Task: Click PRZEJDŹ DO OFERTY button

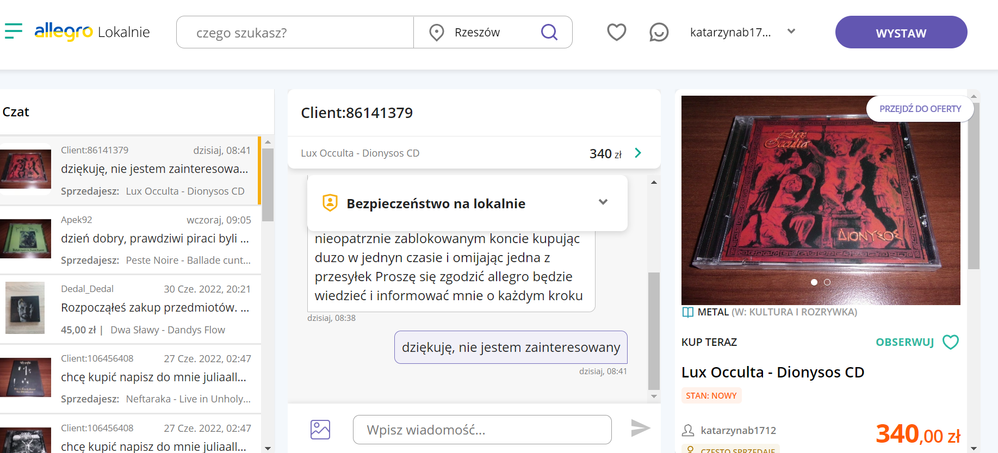Action: [920, 109]
